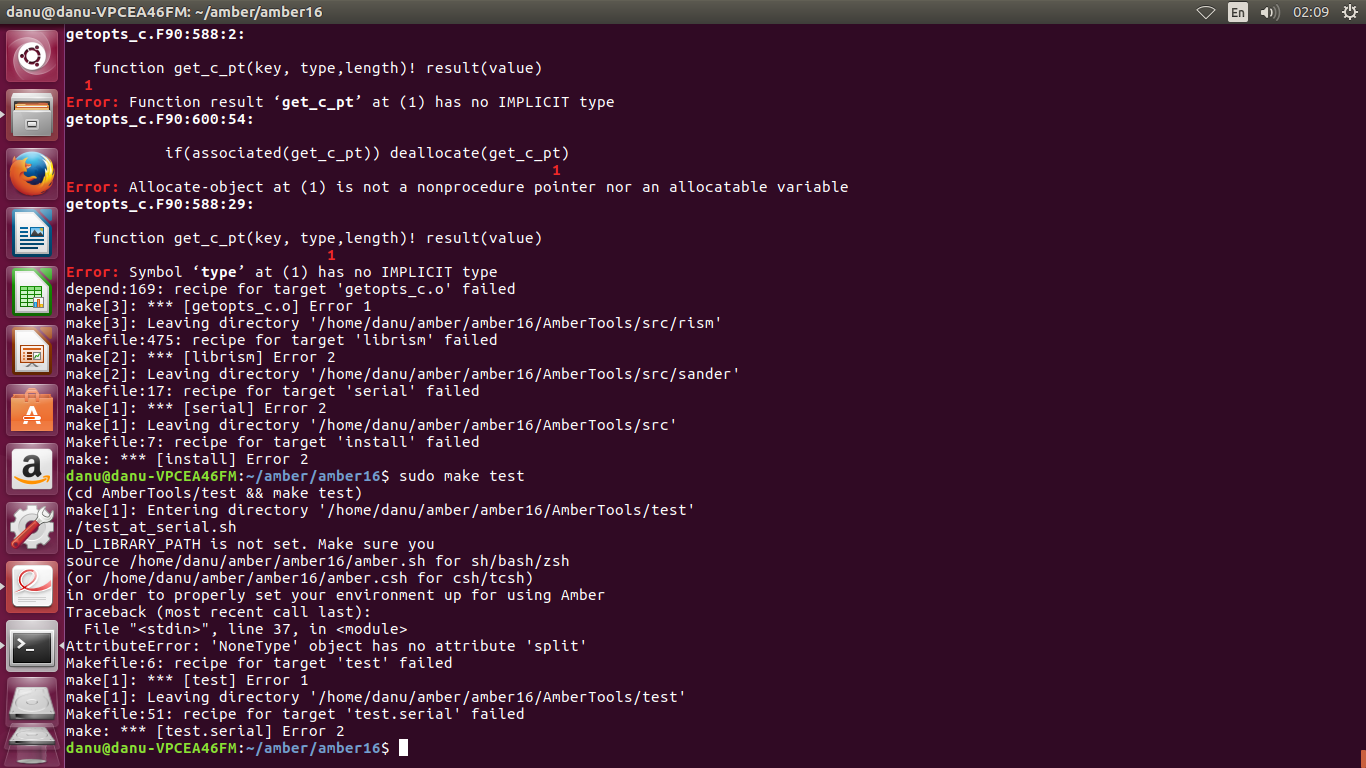Open the Ubuntu Dash search
Screen dimensions: 1366x768
32,57
